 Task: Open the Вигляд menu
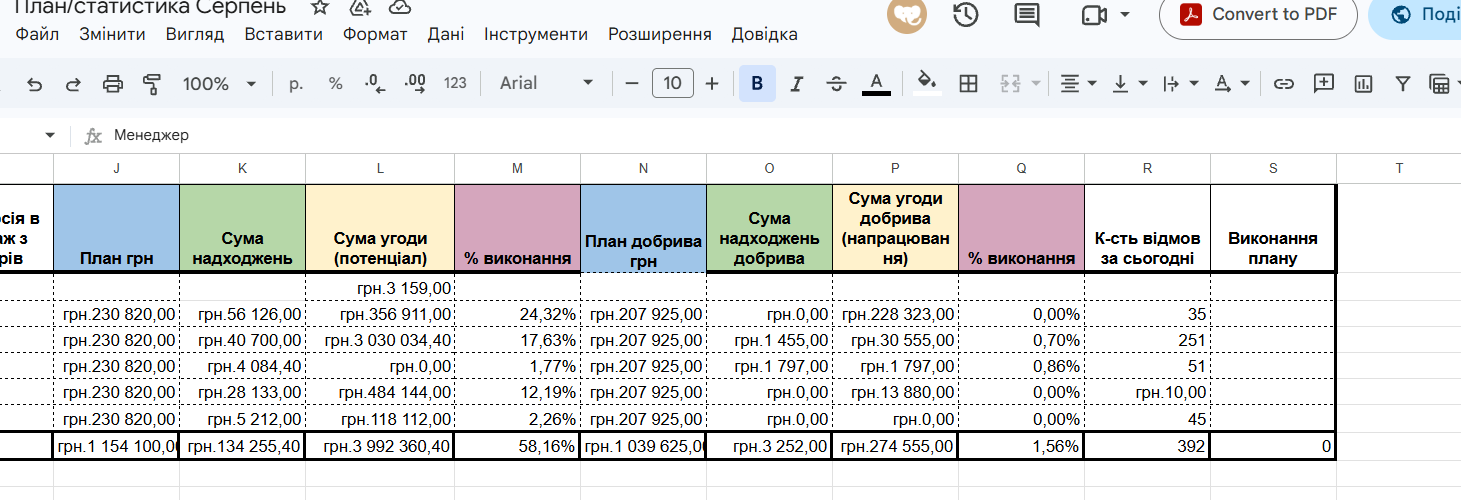pos(195,35)
